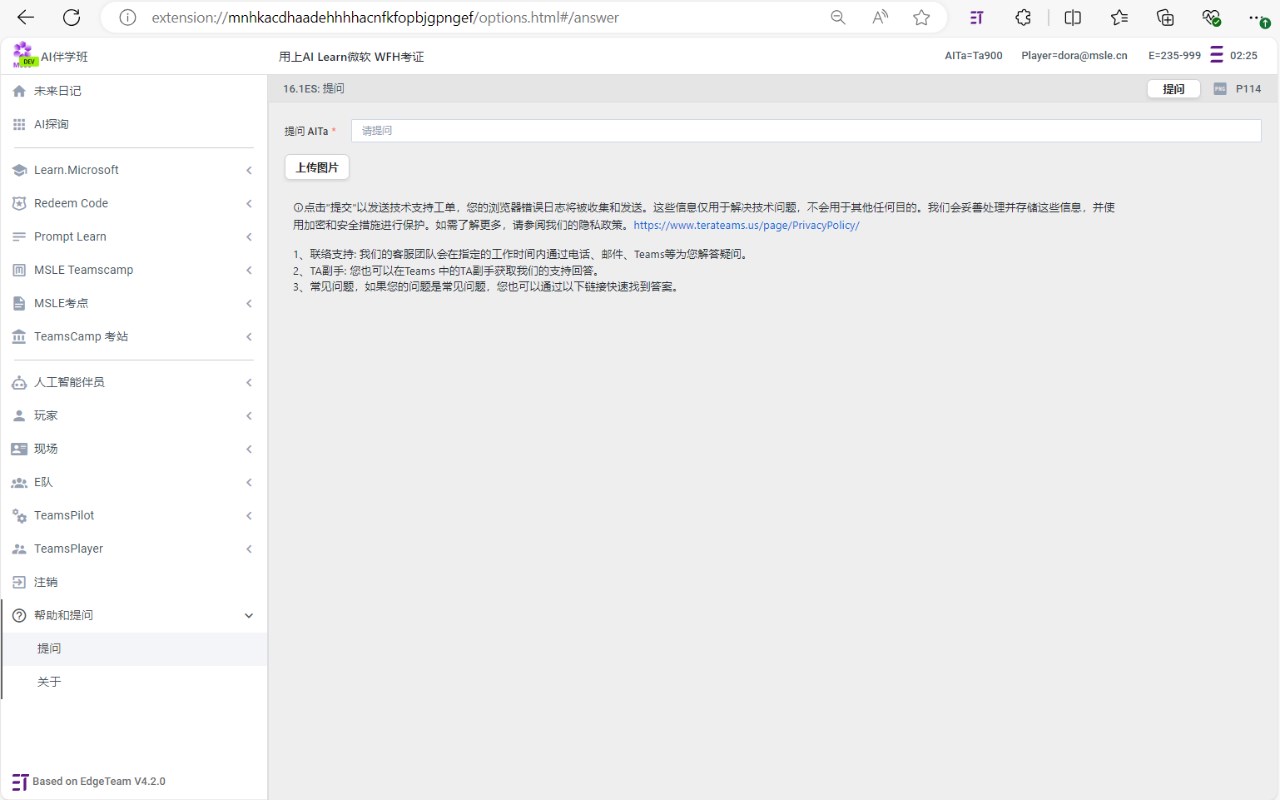The image size is (1280, 800).
Task: Click the bank icon for TeamsCamp 考站
Action: point(19,337)
